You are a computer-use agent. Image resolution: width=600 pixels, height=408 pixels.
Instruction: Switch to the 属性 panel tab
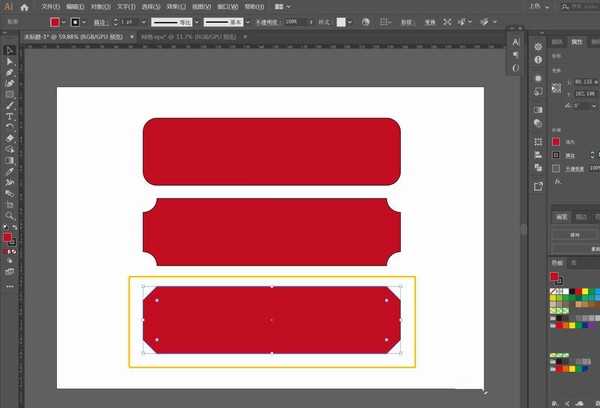(577, 42)
